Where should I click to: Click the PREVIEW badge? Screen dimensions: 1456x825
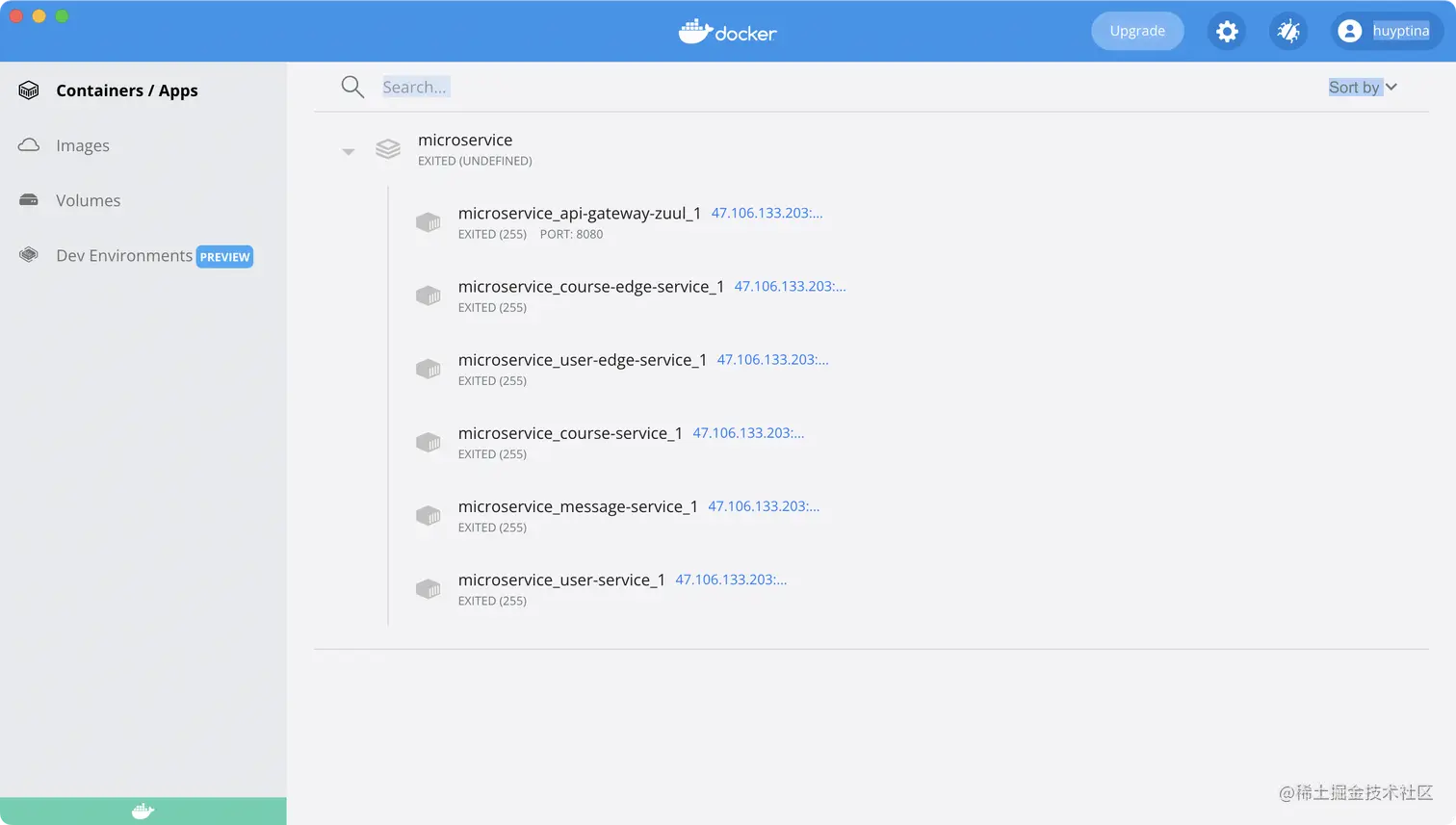224,257
